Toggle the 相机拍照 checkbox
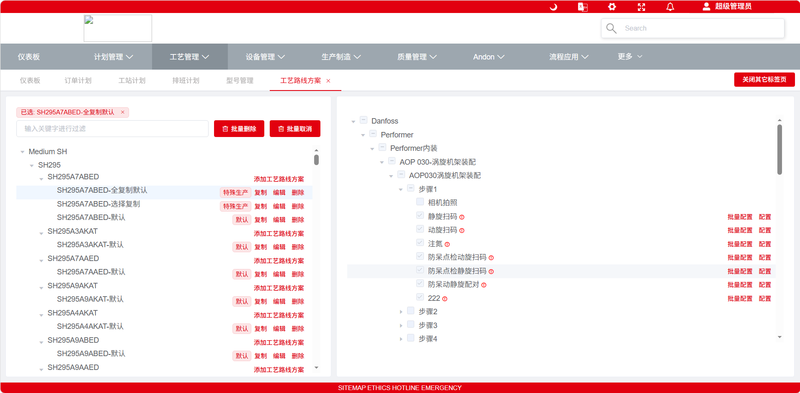The image size is (800, 393). tap(420, 202)
